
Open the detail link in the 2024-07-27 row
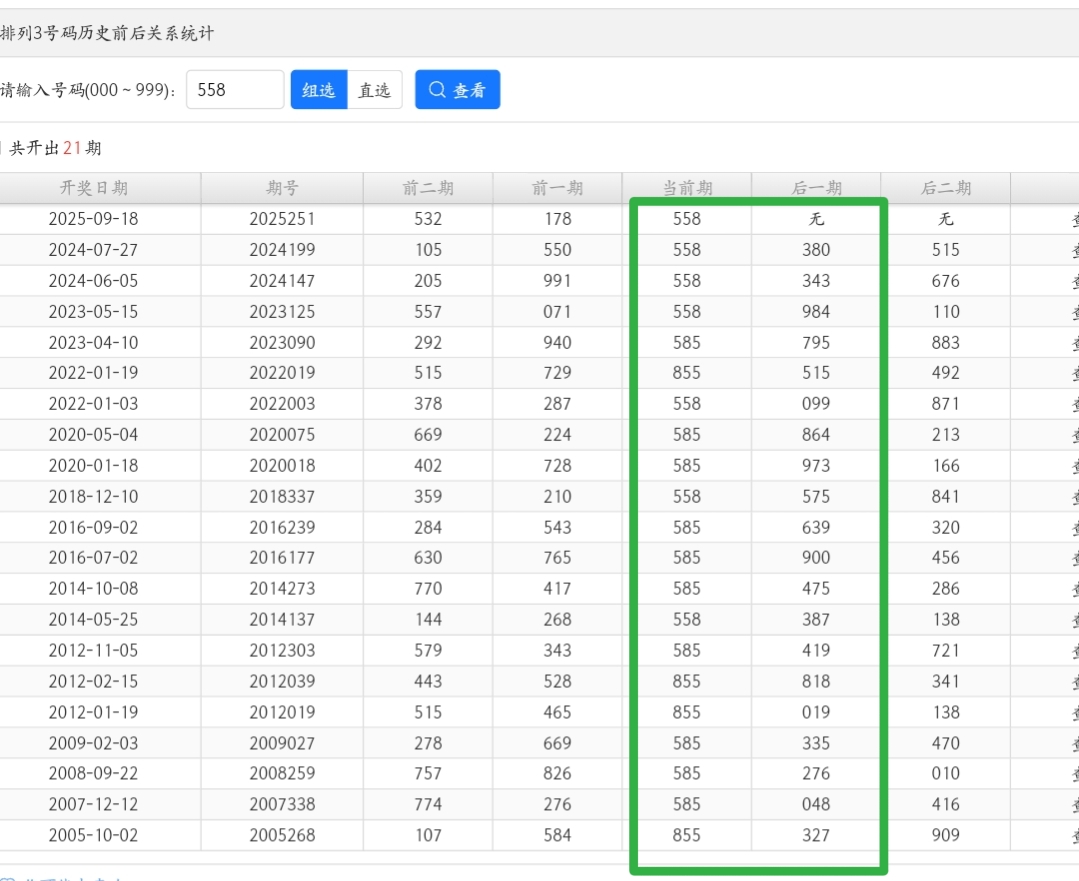point(1073,250)
